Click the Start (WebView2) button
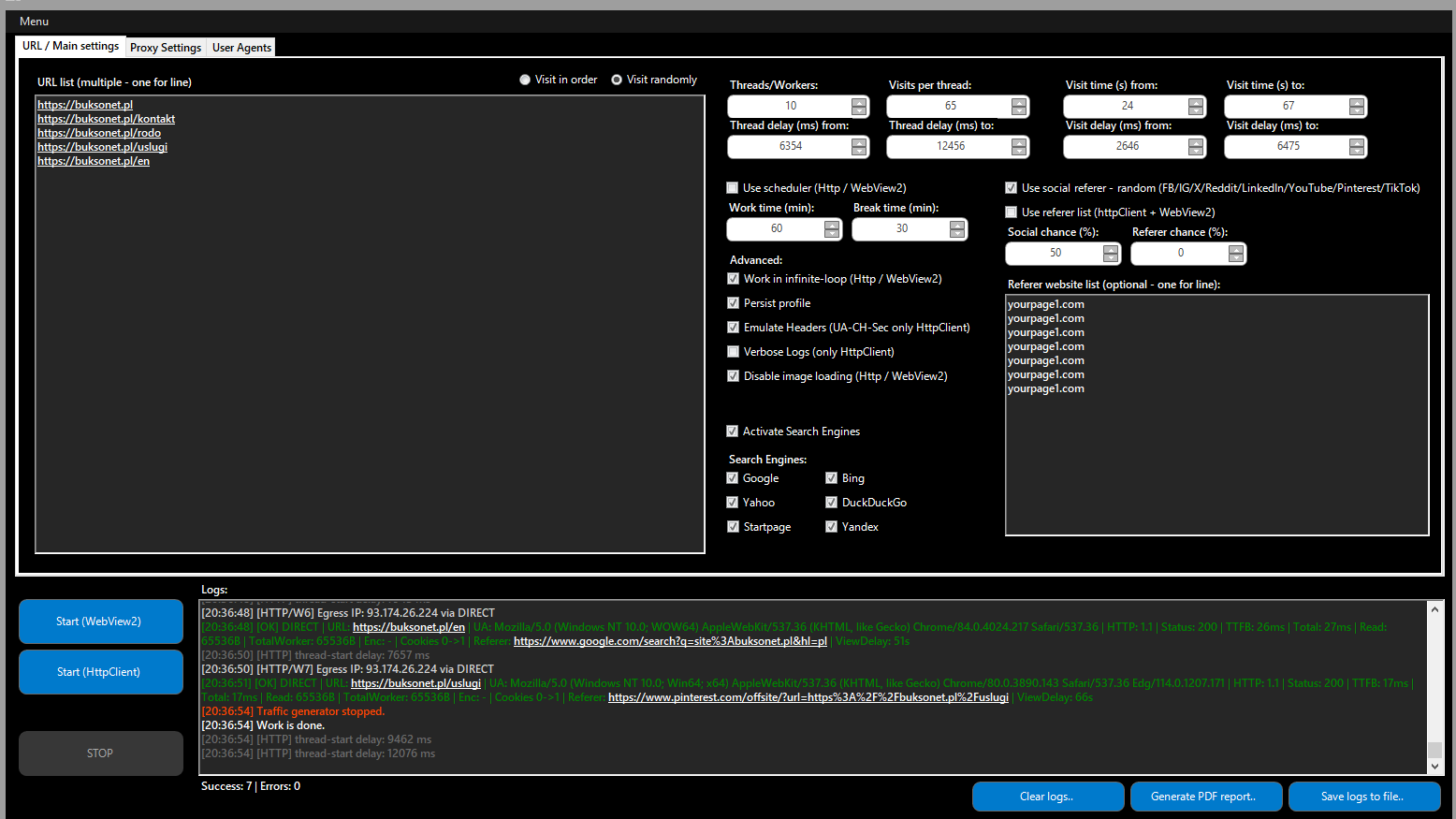The width and height of the screenshot is (1456, 819). click(100, 622)
